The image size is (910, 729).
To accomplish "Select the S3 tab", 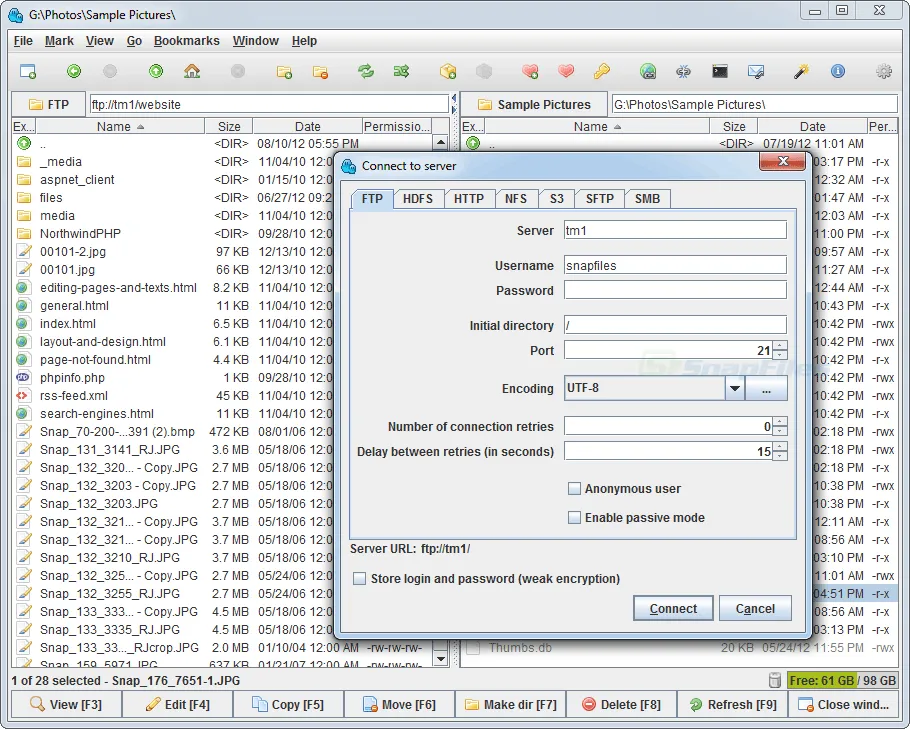I will pyautogui.click(x=557, y=199).
